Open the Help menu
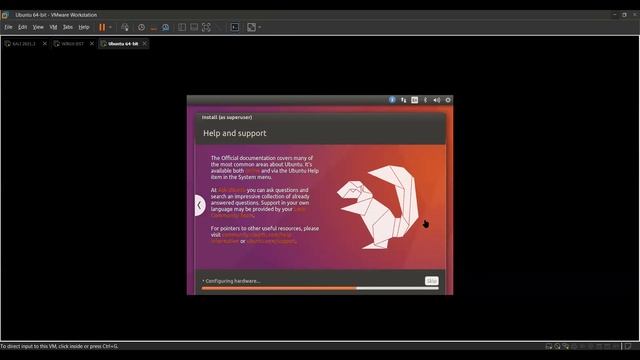Image resolution: width=640 pixels, height=360 pixels. click(84, 27)
